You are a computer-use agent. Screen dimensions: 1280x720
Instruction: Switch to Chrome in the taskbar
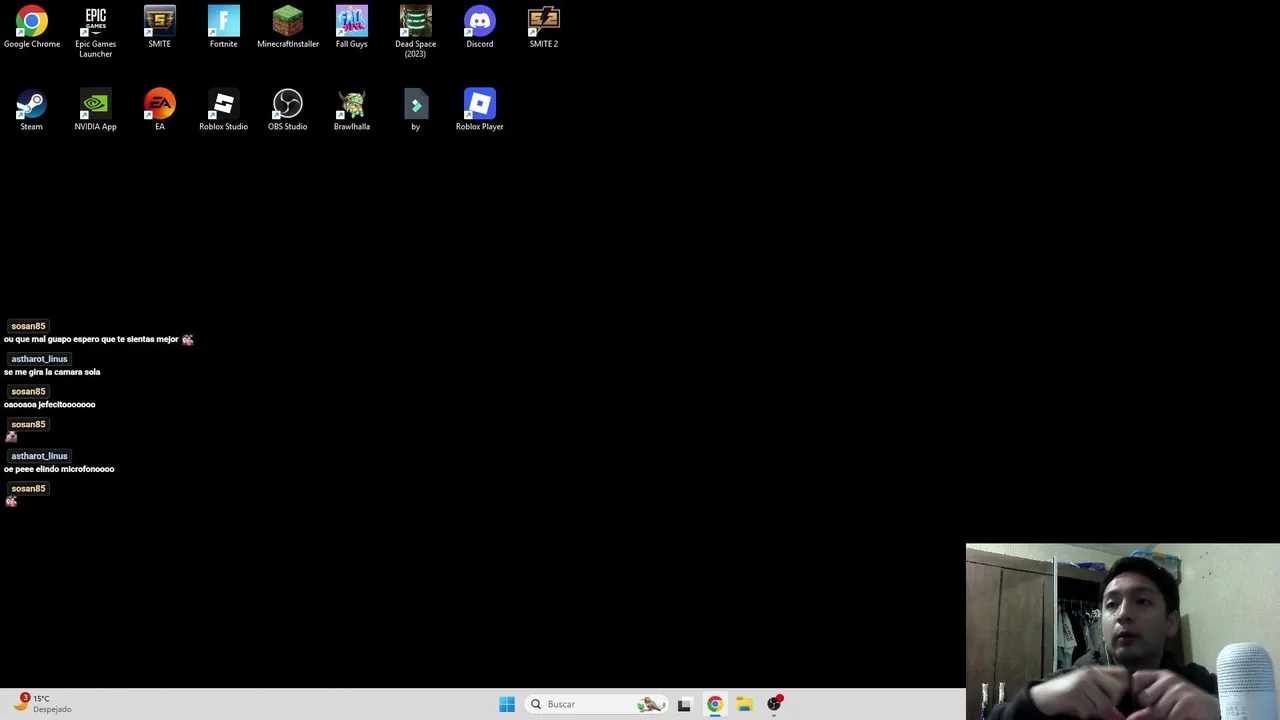(x=714, y=704)
